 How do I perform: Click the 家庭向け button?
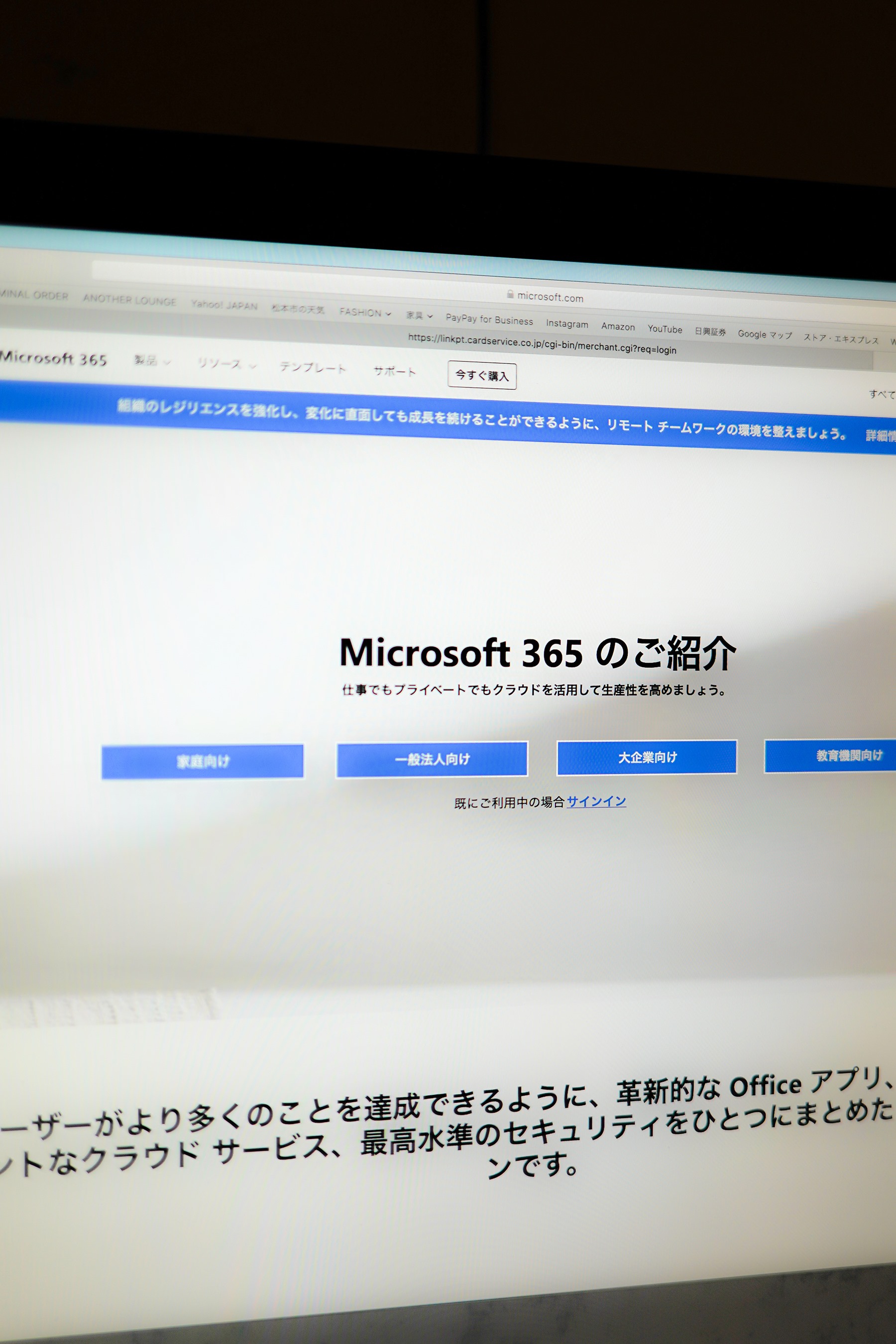(202, 761)
